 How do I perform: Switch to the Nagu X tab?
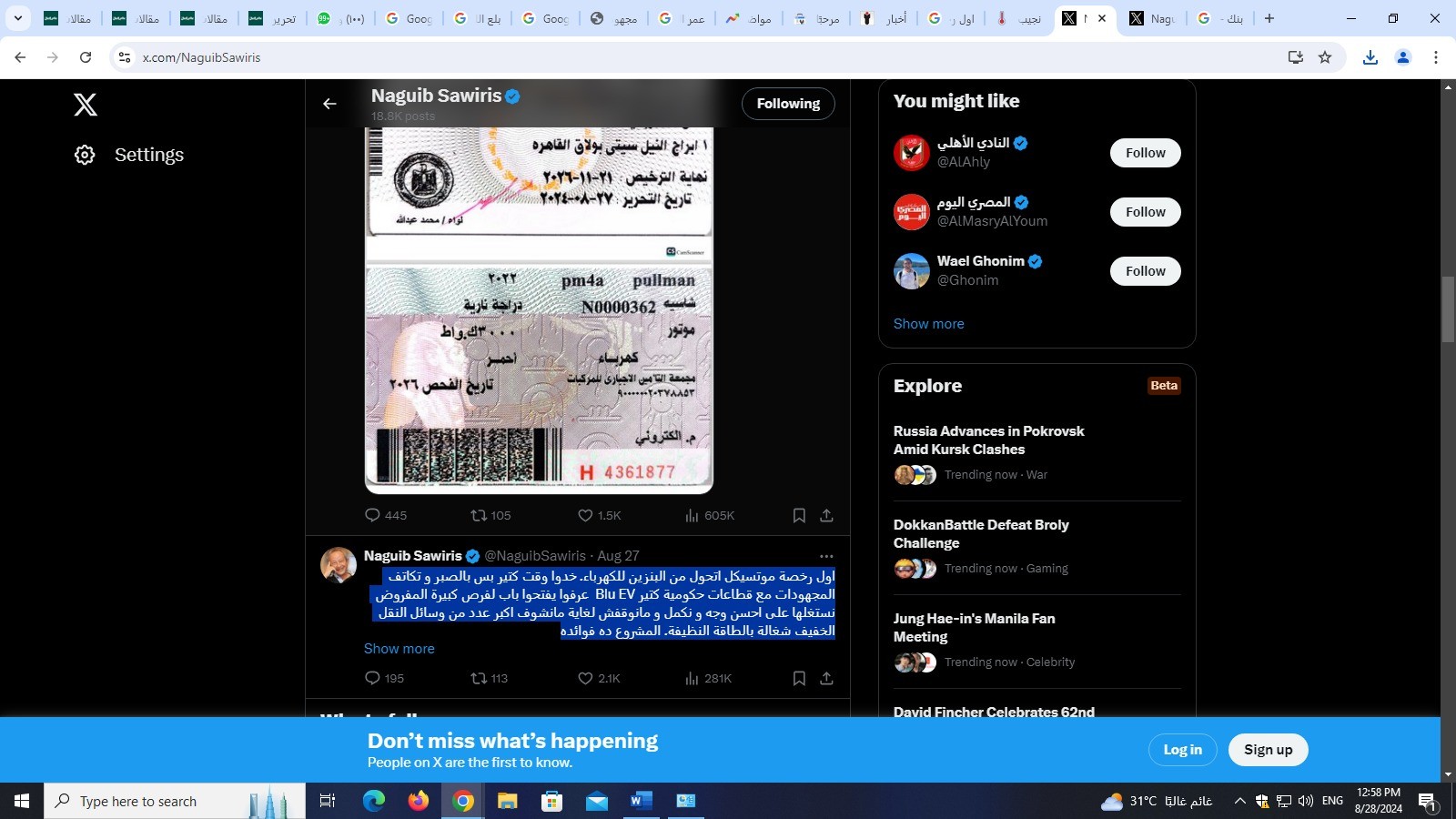pos(1153,18)
